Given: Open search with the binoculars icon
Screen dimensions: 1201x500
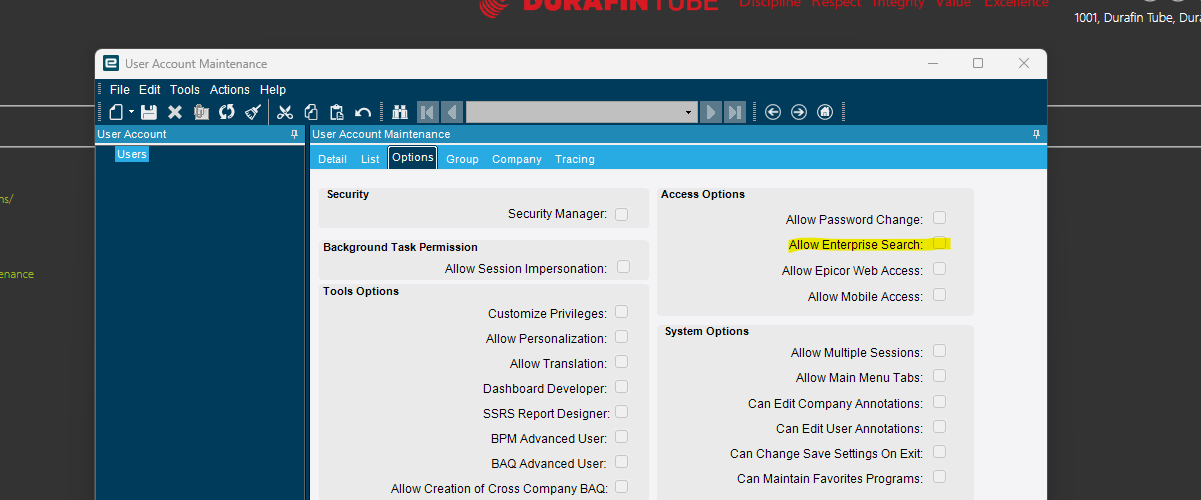Looking at the screenshot, I should [x=400, y=112].
